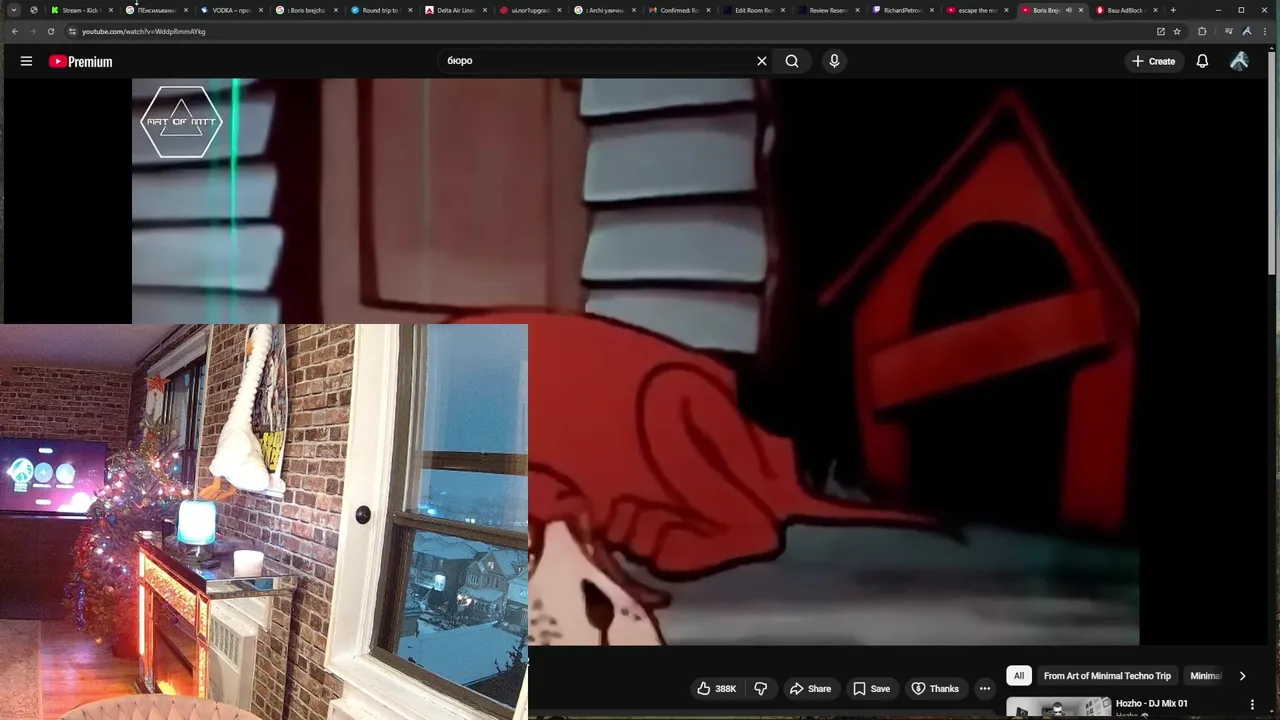Click the globe icon pinned tab
1280x720 pixels.
click(x=34, y=10)
